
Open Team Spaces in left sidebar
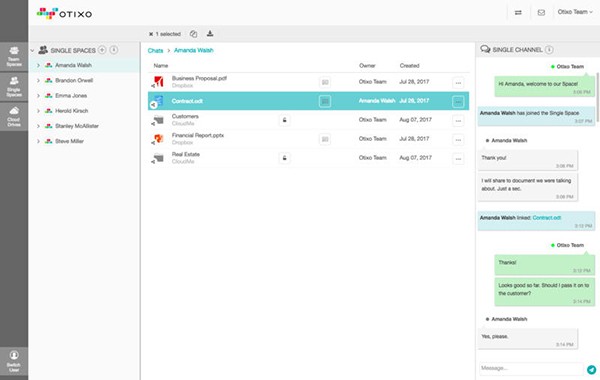(x=14, y=56)
